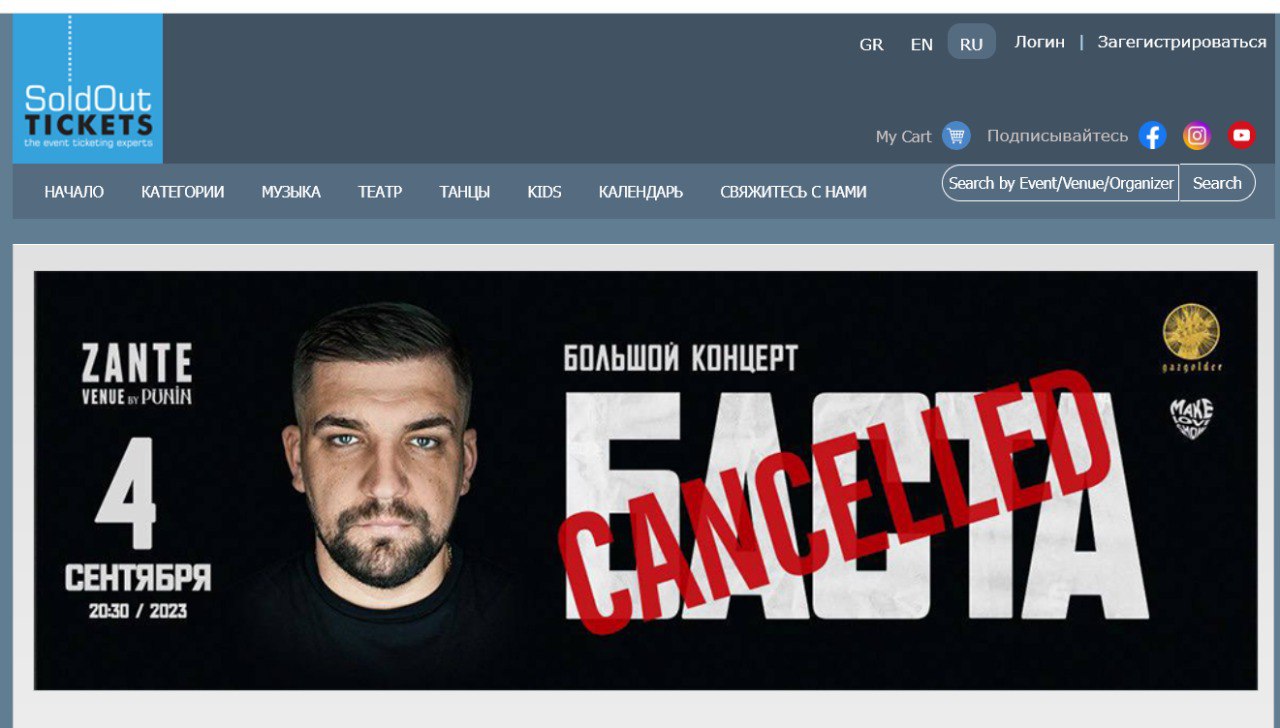This screenshot has width=1280, height=728.
Task: Click the Make Love Show logo
Action: pyautogui.click(x=1191, y=419)
